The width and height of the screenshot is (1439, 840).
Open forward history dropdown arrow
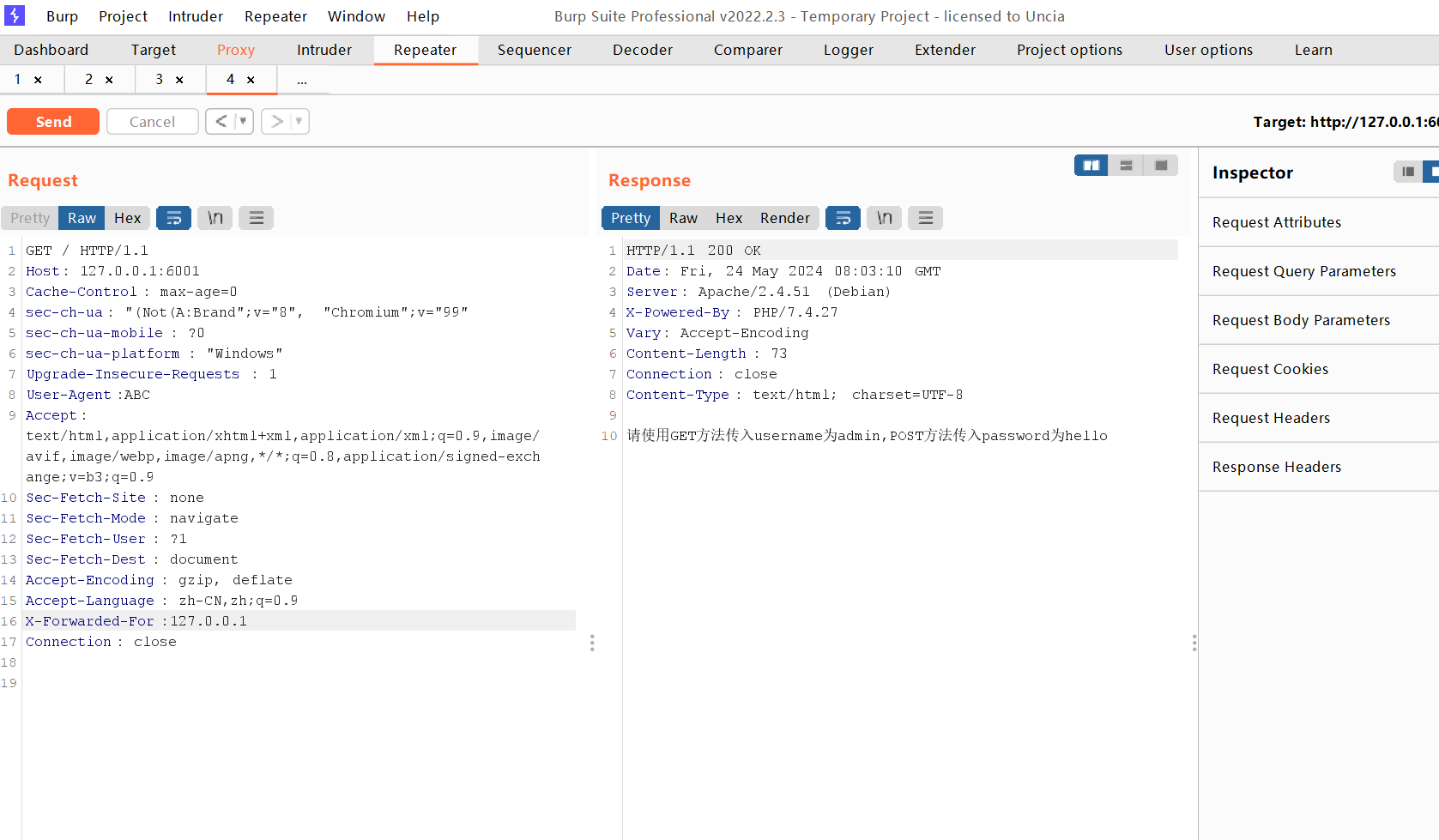299,122
